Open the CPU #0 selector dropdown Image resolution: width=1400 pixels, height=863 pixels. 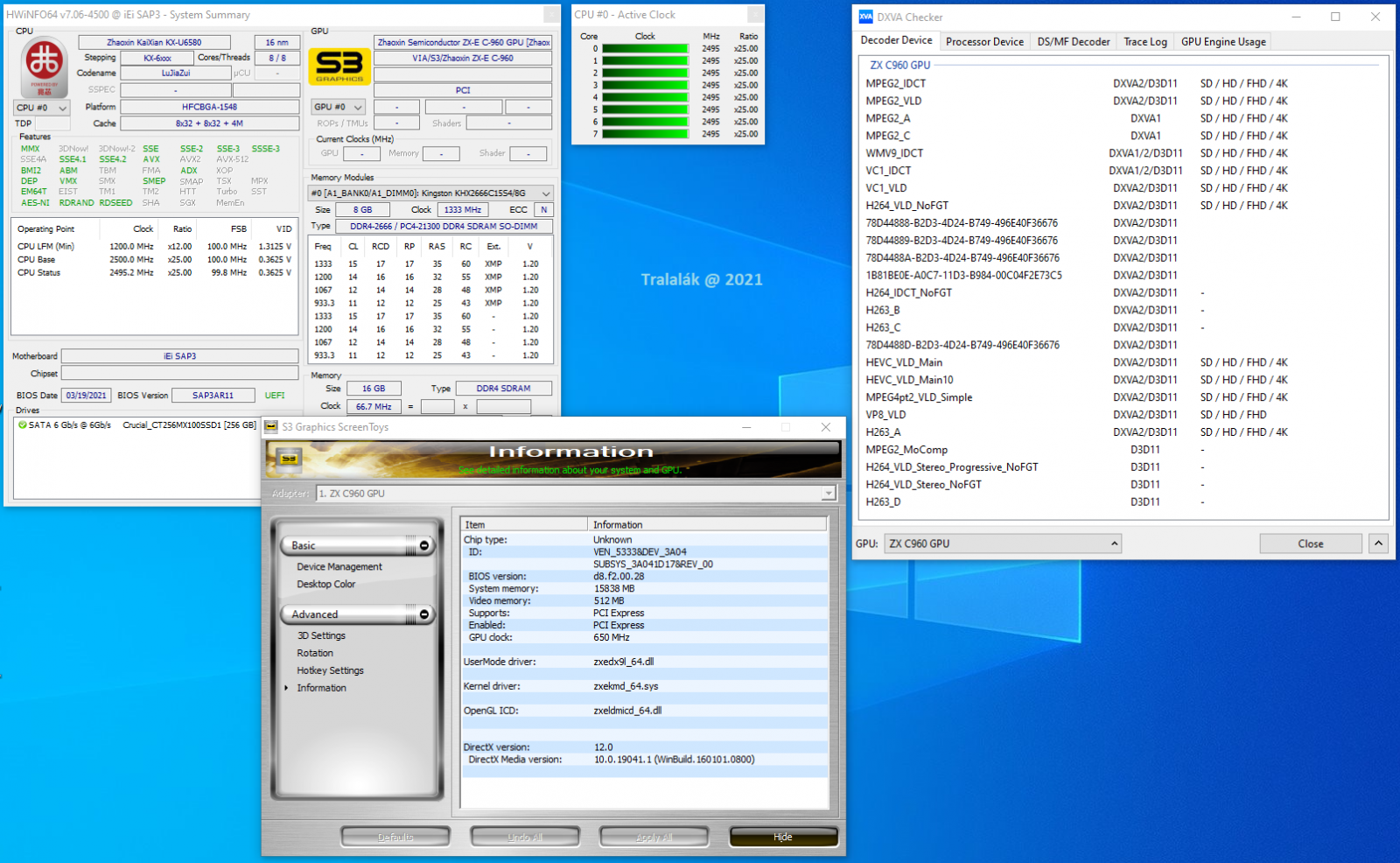point(42,108)
